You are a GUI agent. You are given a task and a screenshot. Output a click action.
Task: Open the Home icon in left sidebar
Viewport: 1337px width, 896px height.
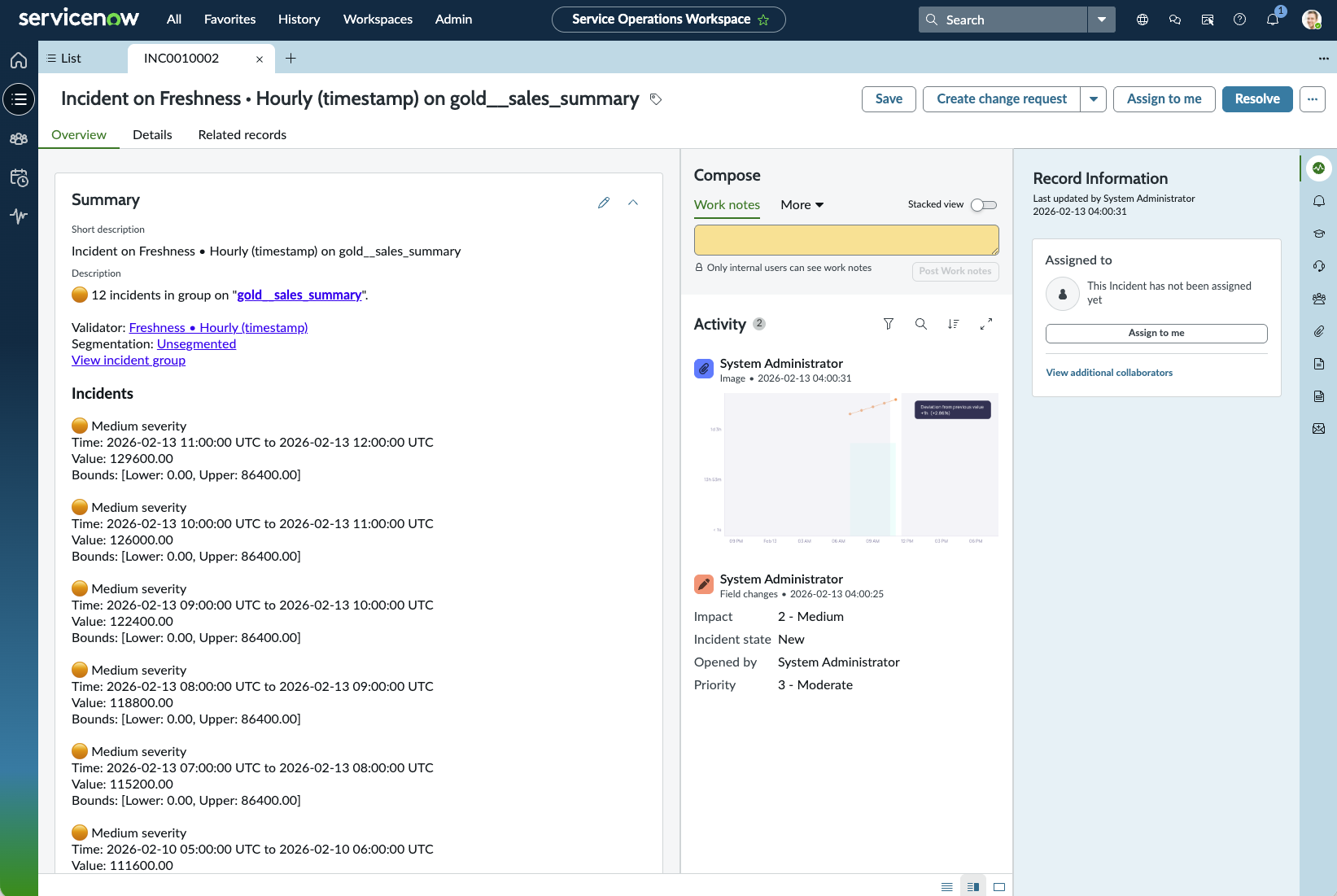coord(19,60)
